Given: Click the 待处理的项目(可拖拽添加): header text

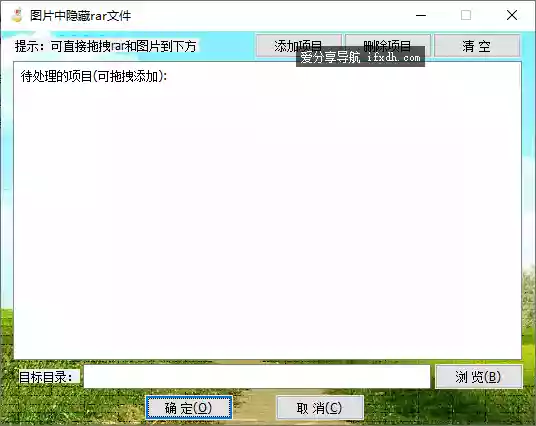Looking at the screenshot, I should [94, 76].
